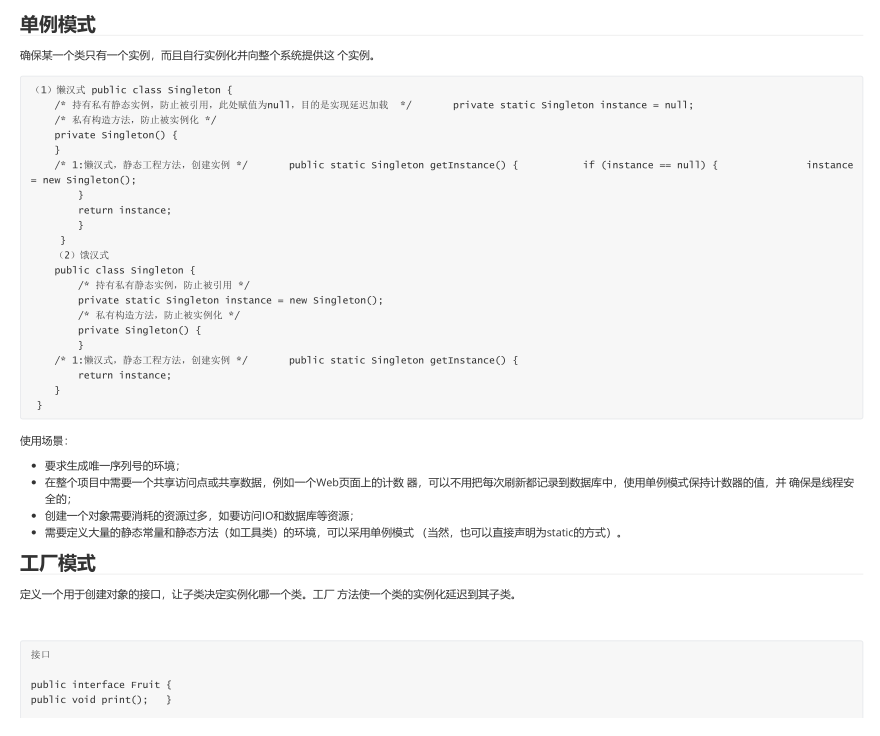880x736 pixels.
Task: Click bullet 要求生成唯一序列号的环境
Action: pyautogui.click(x=112, y=466)
